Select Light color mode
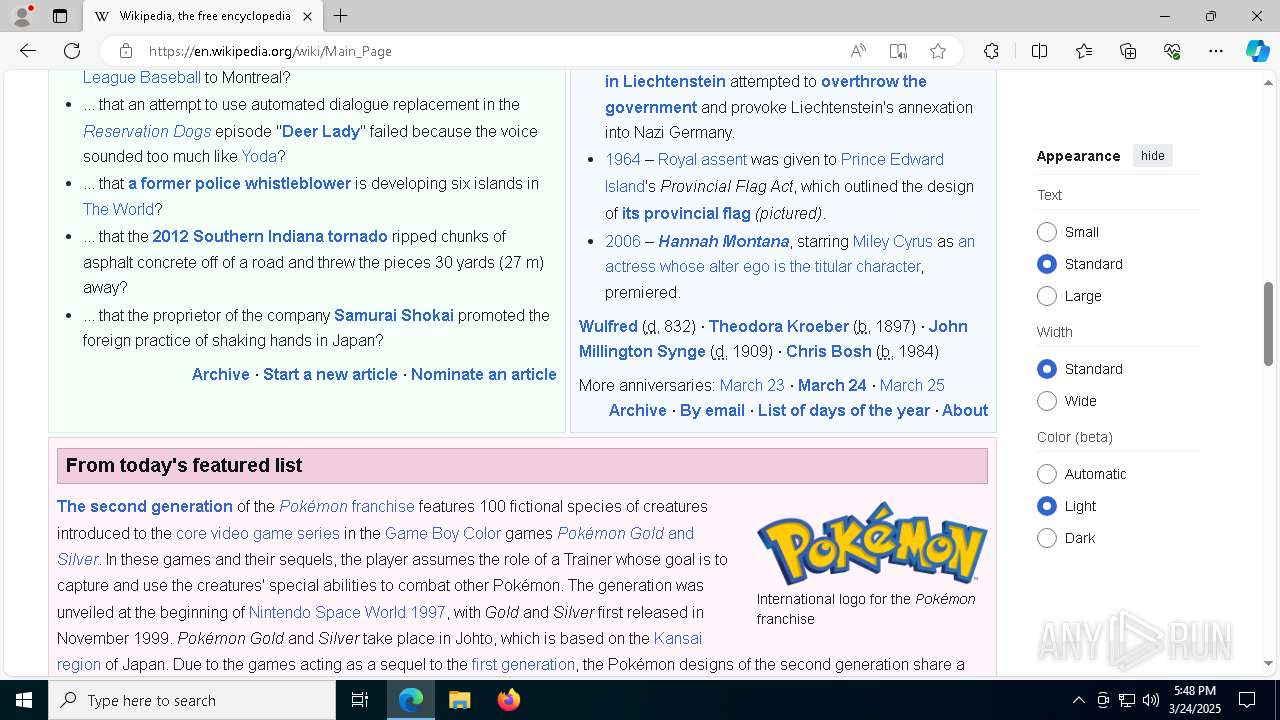Screen dimensions: 1280x720 tap(1047, 506)
